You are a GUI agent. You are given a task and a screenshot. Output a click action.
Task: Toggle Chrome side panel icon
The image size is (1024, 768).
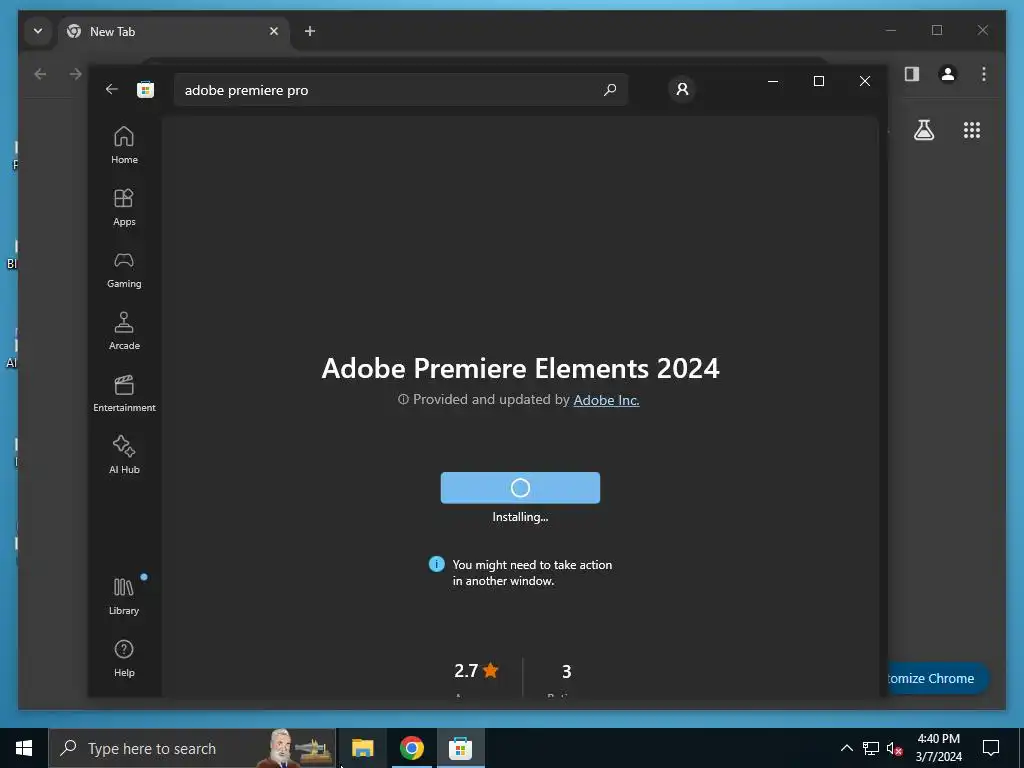(912, 74)
